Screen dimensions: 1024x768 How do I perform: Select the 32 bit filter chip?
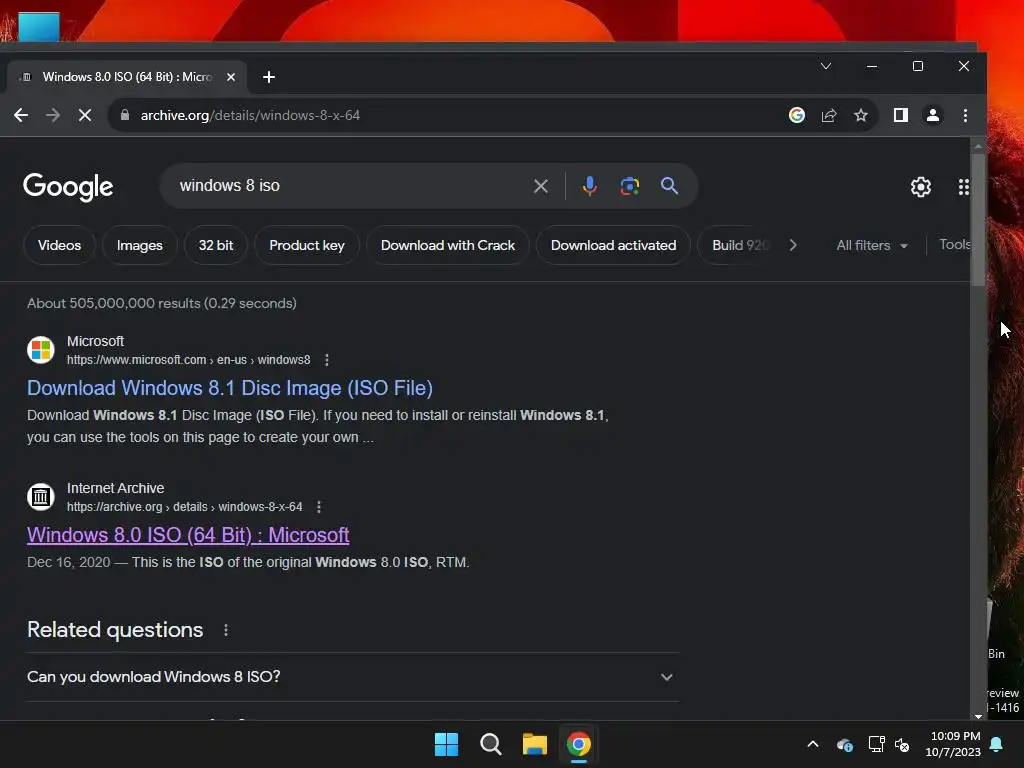coord(216,246)
